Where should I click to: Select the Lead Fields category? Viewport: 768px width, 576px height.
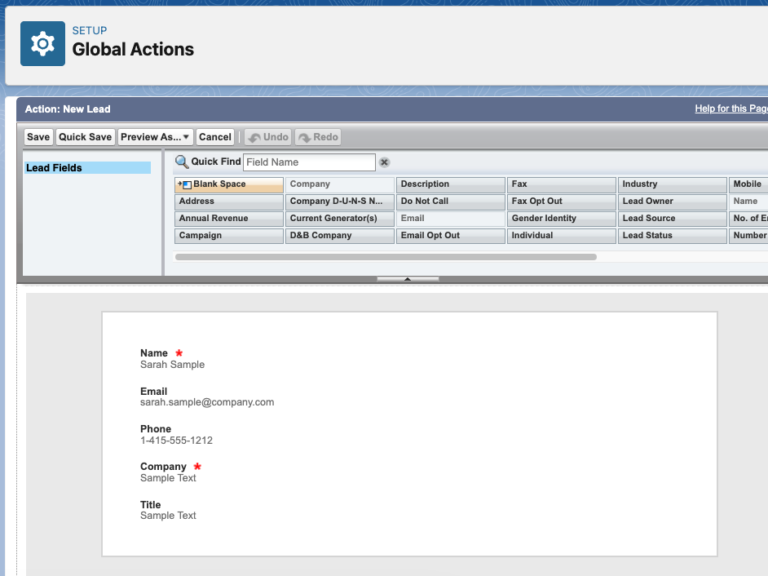[x=88, y=168]
